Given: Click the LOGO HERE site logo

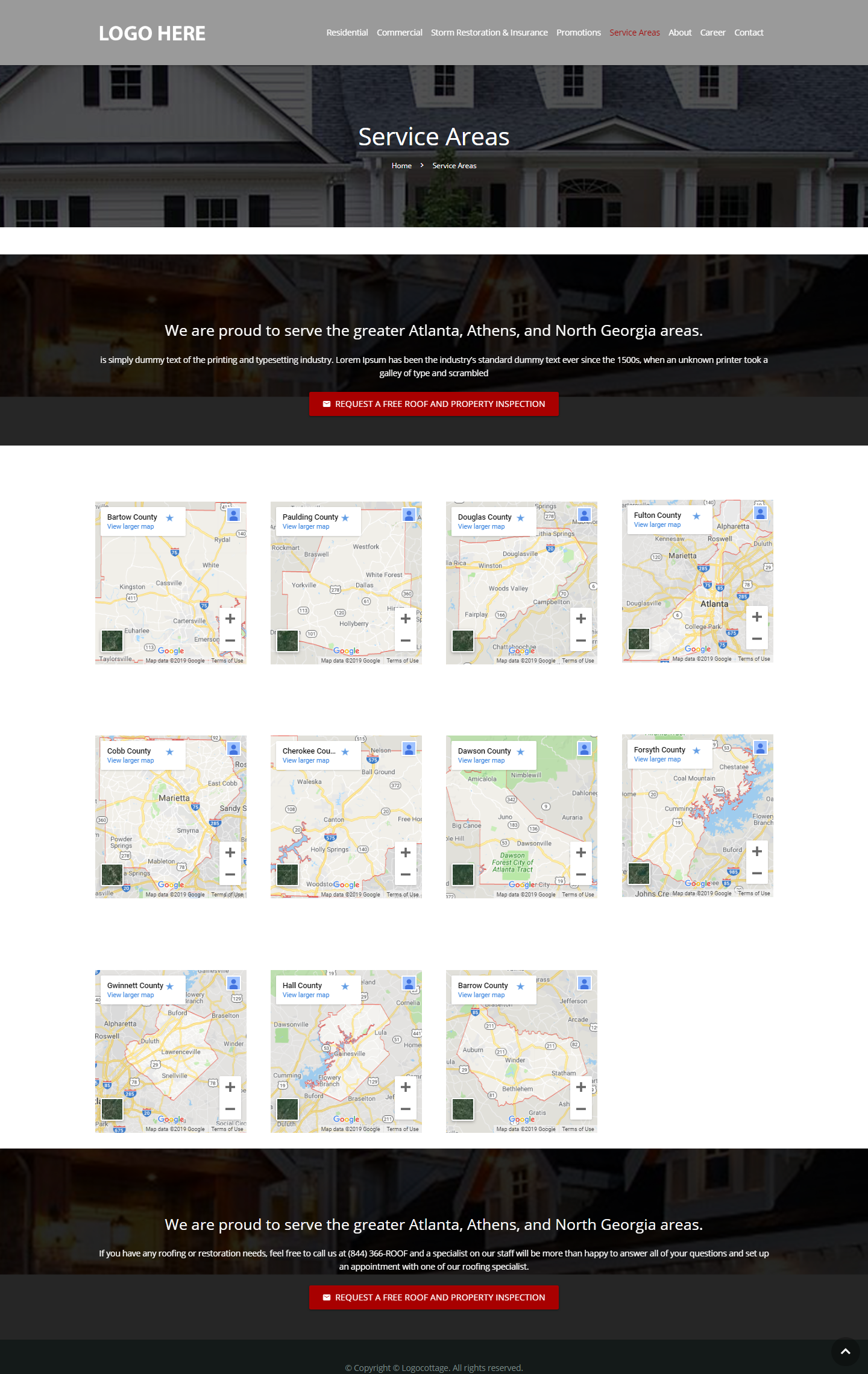Looking at the screenshot, I should pos(152,33).
